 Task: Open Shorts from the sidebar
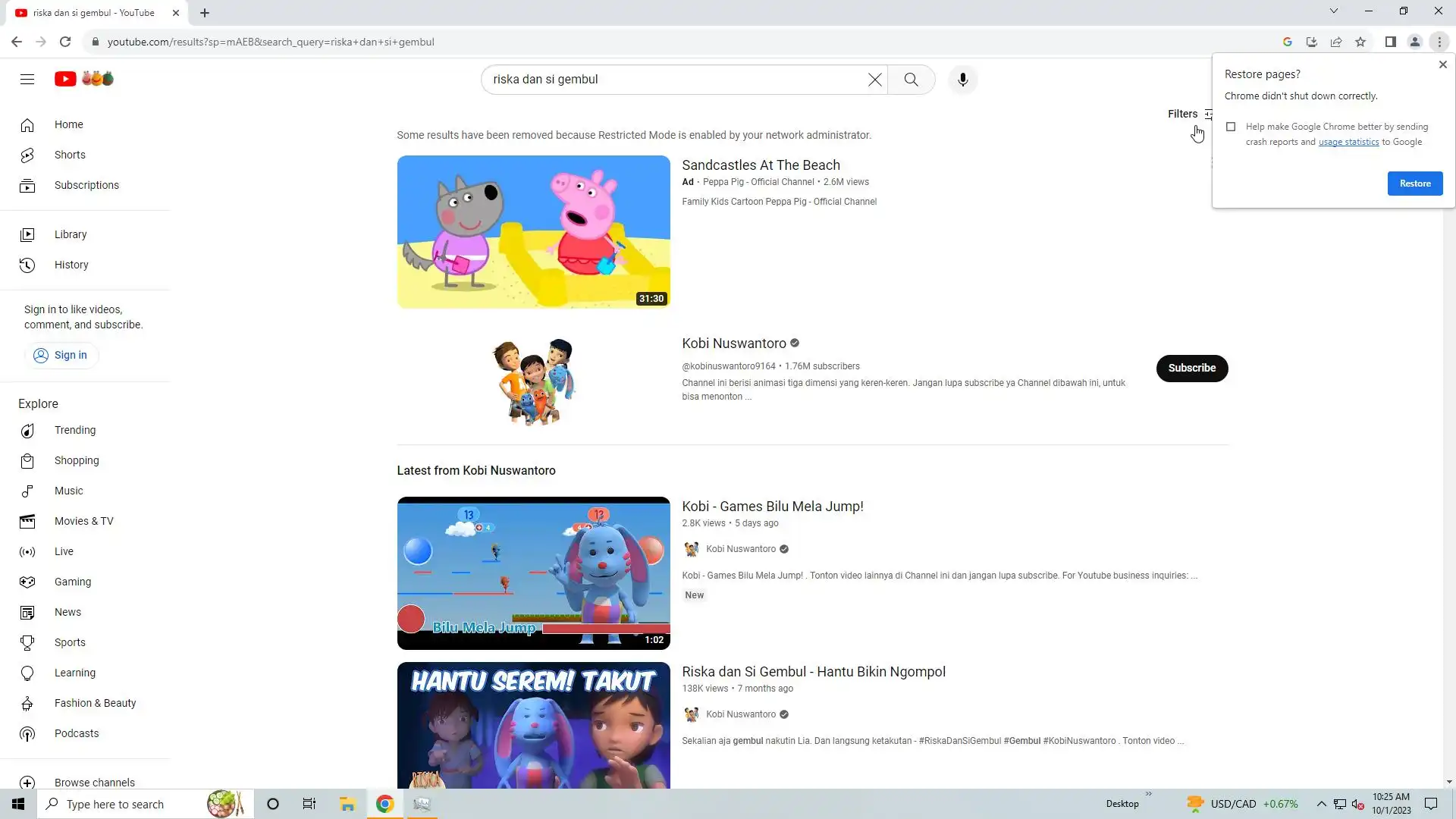70,155
